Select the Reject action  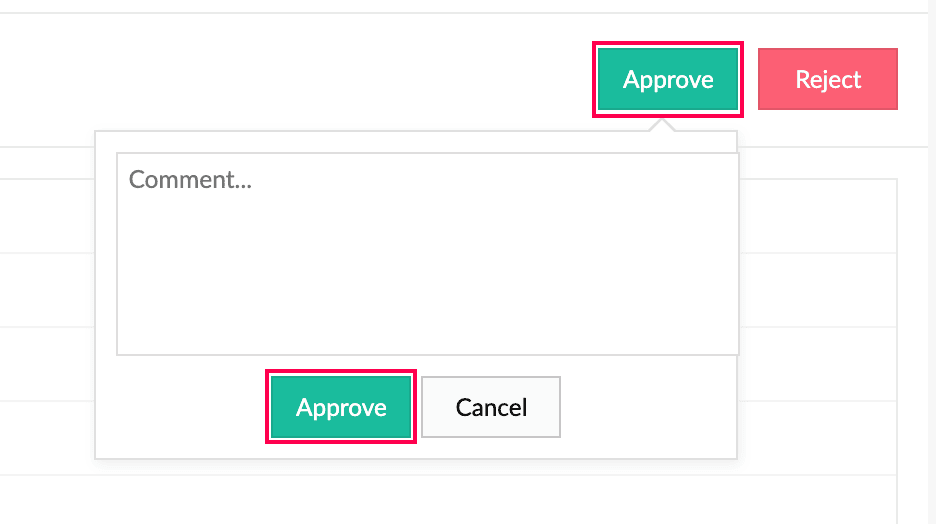coord(827,79)
